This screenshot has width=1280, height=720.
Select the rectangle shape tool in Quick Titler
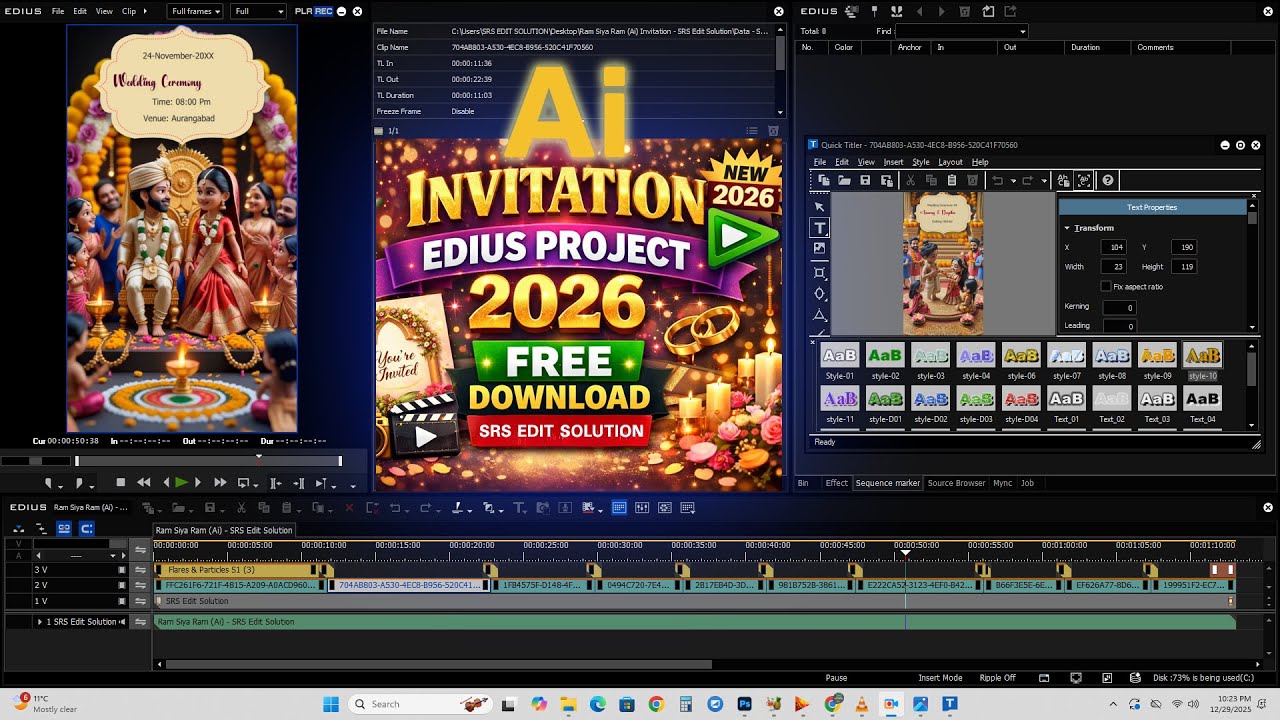[819, 272]
